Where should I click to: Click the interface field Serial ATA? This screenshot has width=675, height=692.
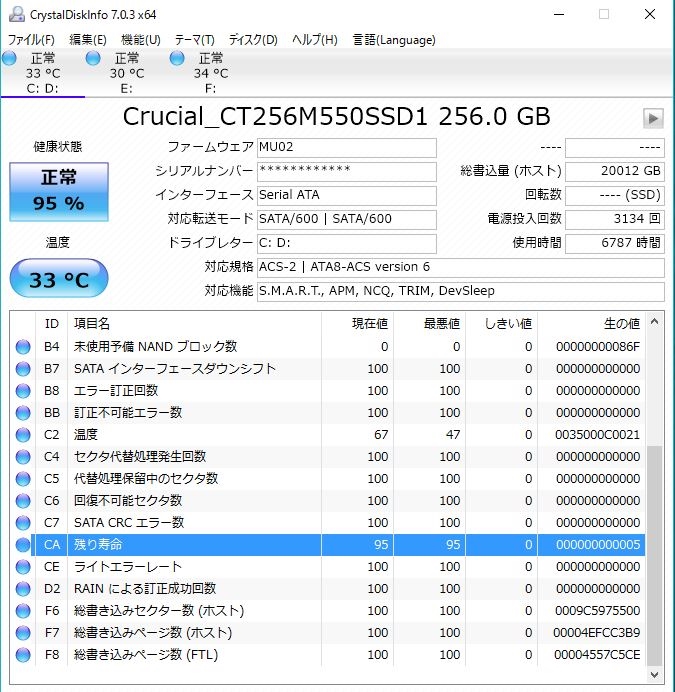pyautogui.click(x=347, y=196)
